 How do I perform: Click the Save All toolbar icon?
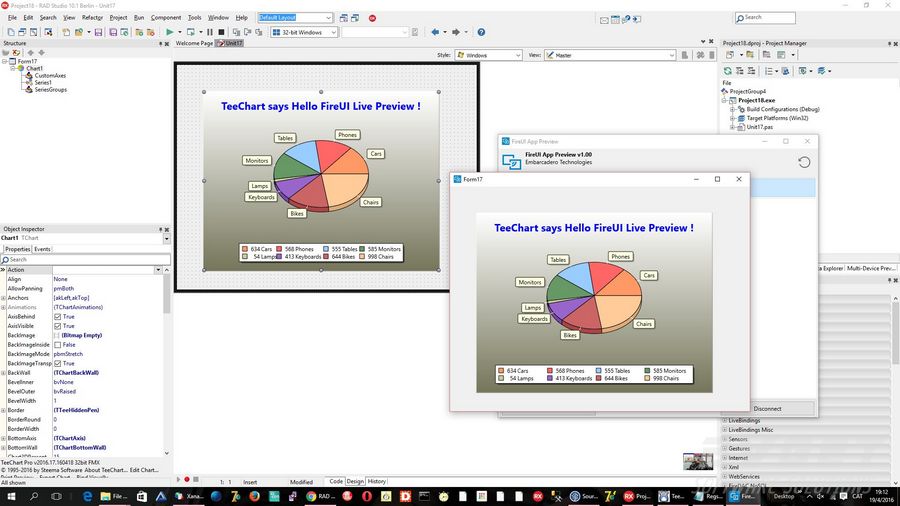coord(113,32)
